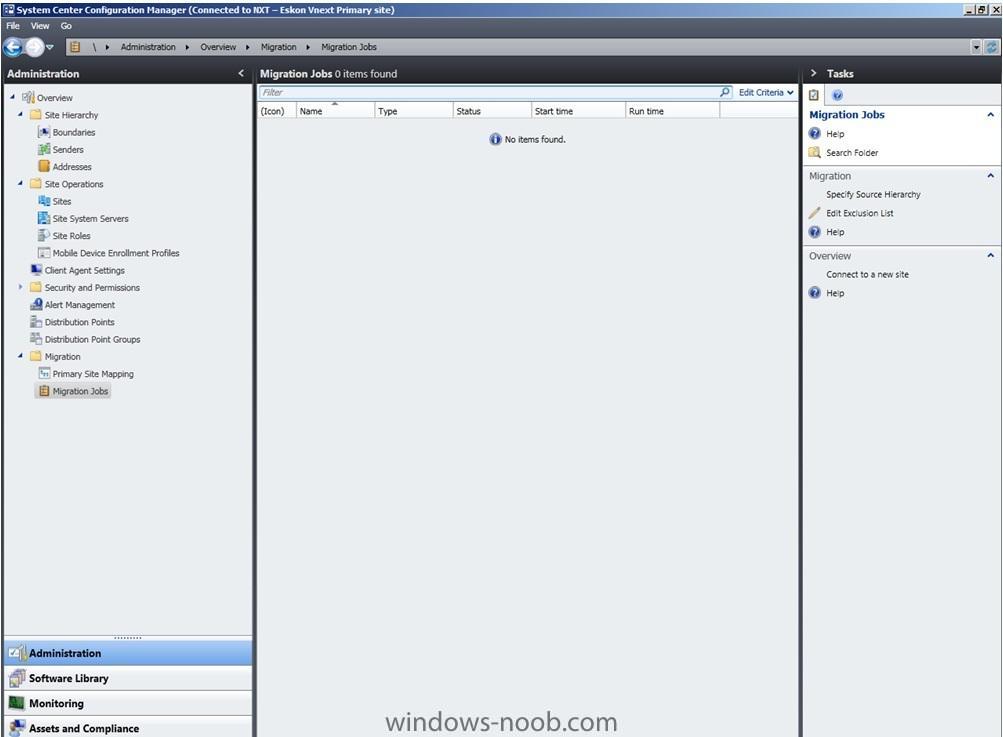Click the breadcrumb root node icon
The width and height of the screenshot is (1003, 737).
[x=75, y=47]
